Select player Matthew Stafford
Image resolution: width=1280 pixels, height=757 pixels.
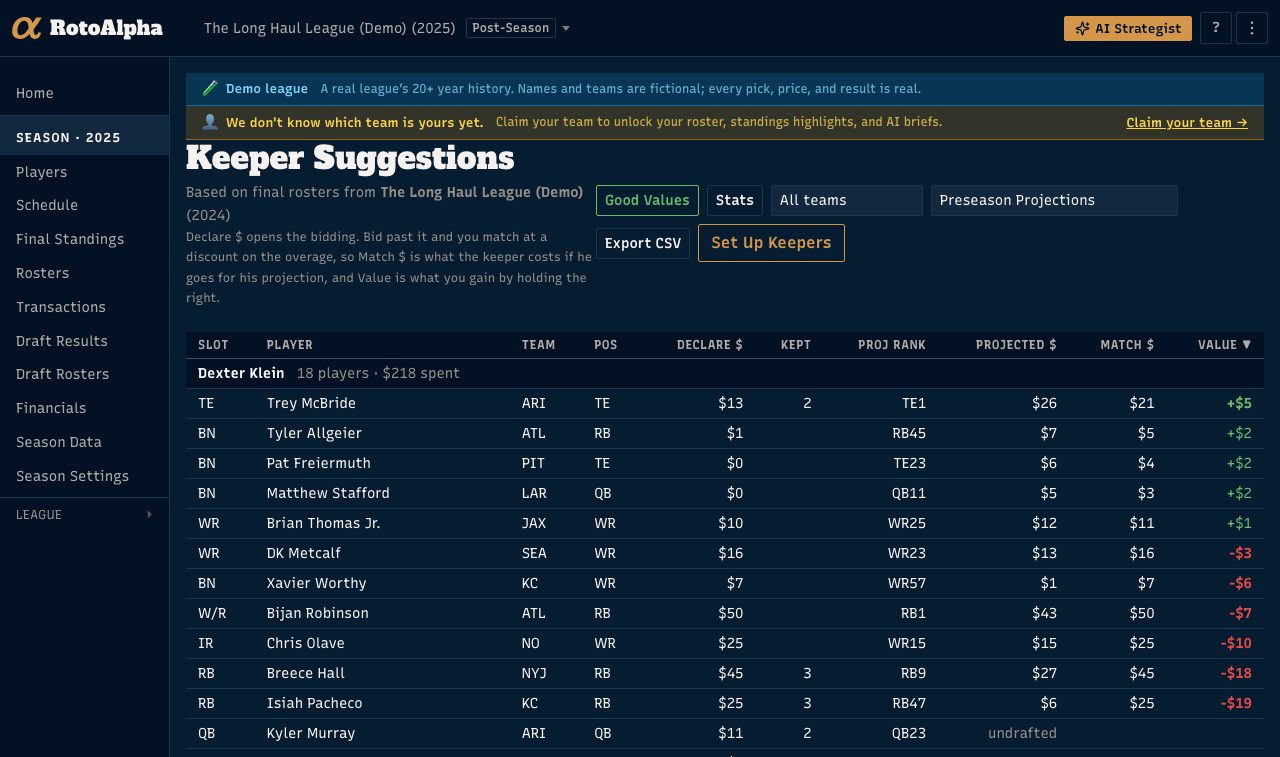328,493
